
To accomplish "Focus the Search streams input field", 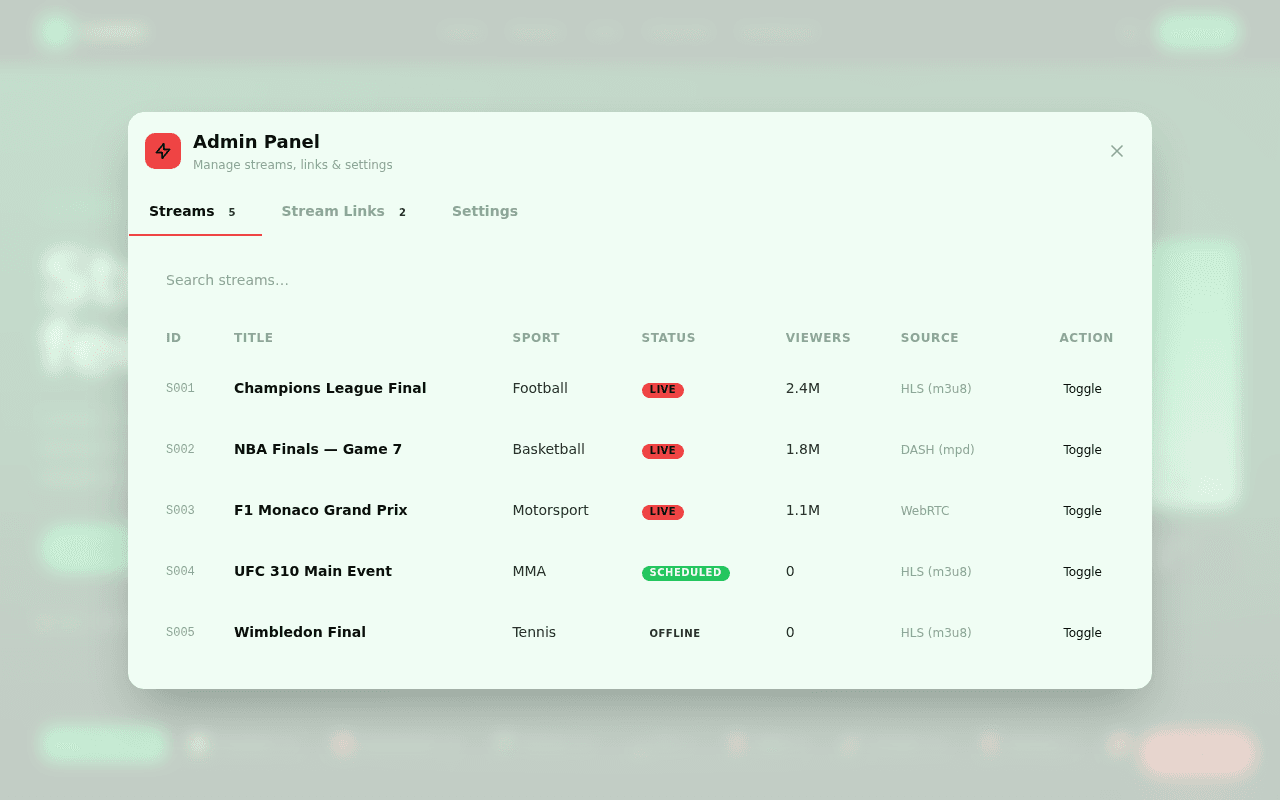I will 640,280.
